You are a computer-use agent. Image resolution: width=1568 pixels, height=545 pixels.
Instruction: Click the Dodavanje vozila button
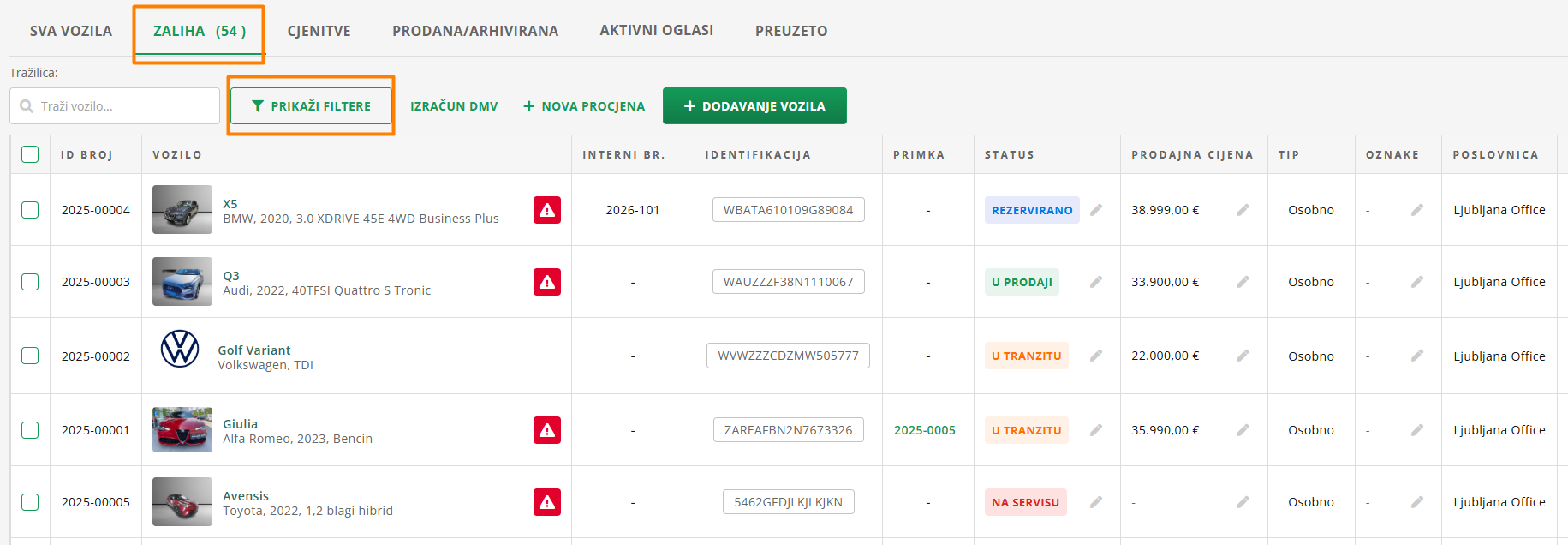pos(754,106)
